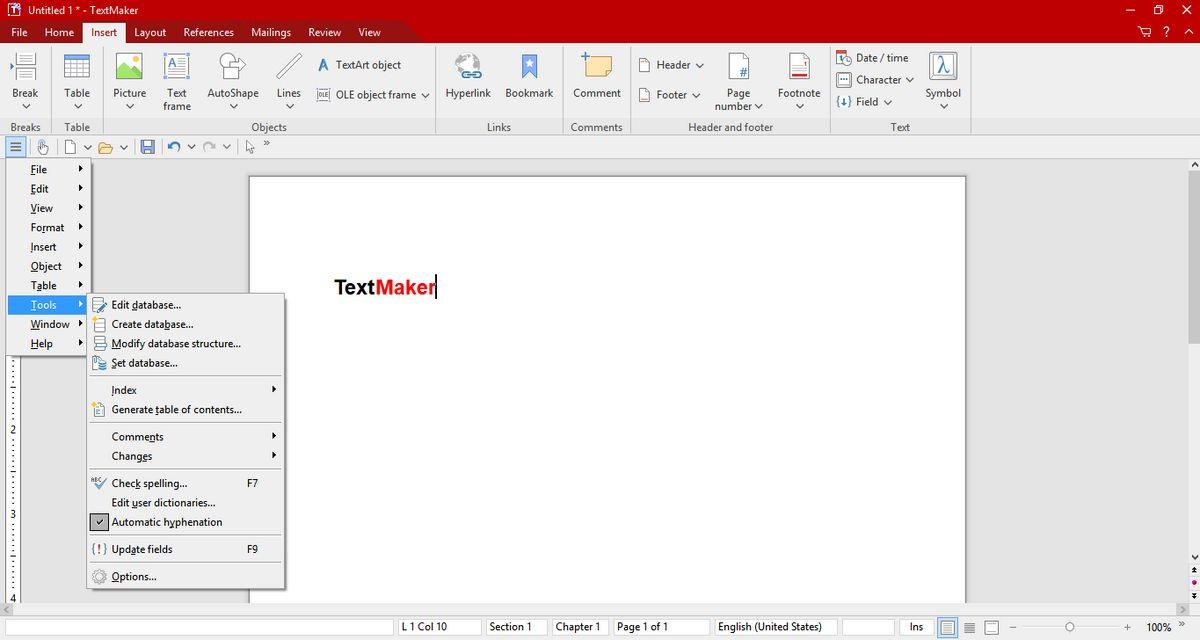This screenshot has height=640, width=1200.
Task: Insert a Footnote from the ribbon
Action: click(x=799, y=79)
